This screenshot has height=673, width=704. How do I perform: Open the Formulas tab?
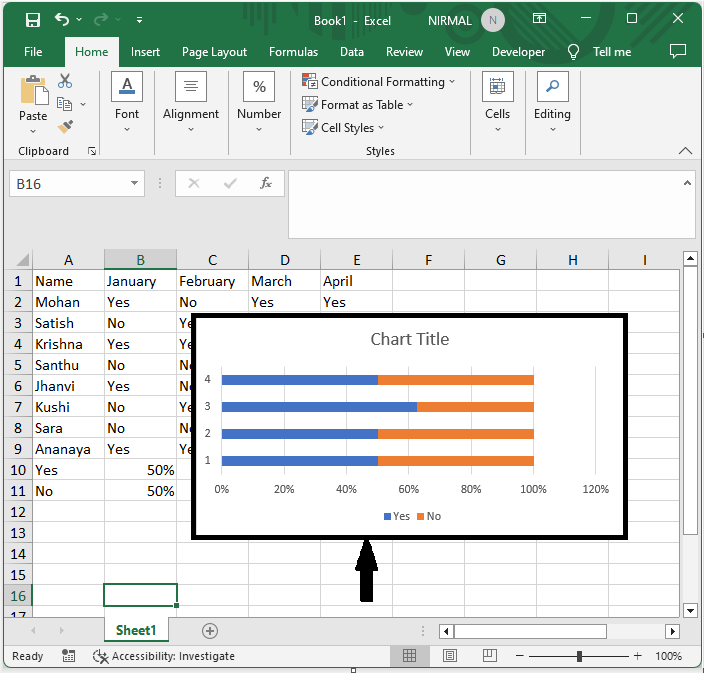pos(293,52)
